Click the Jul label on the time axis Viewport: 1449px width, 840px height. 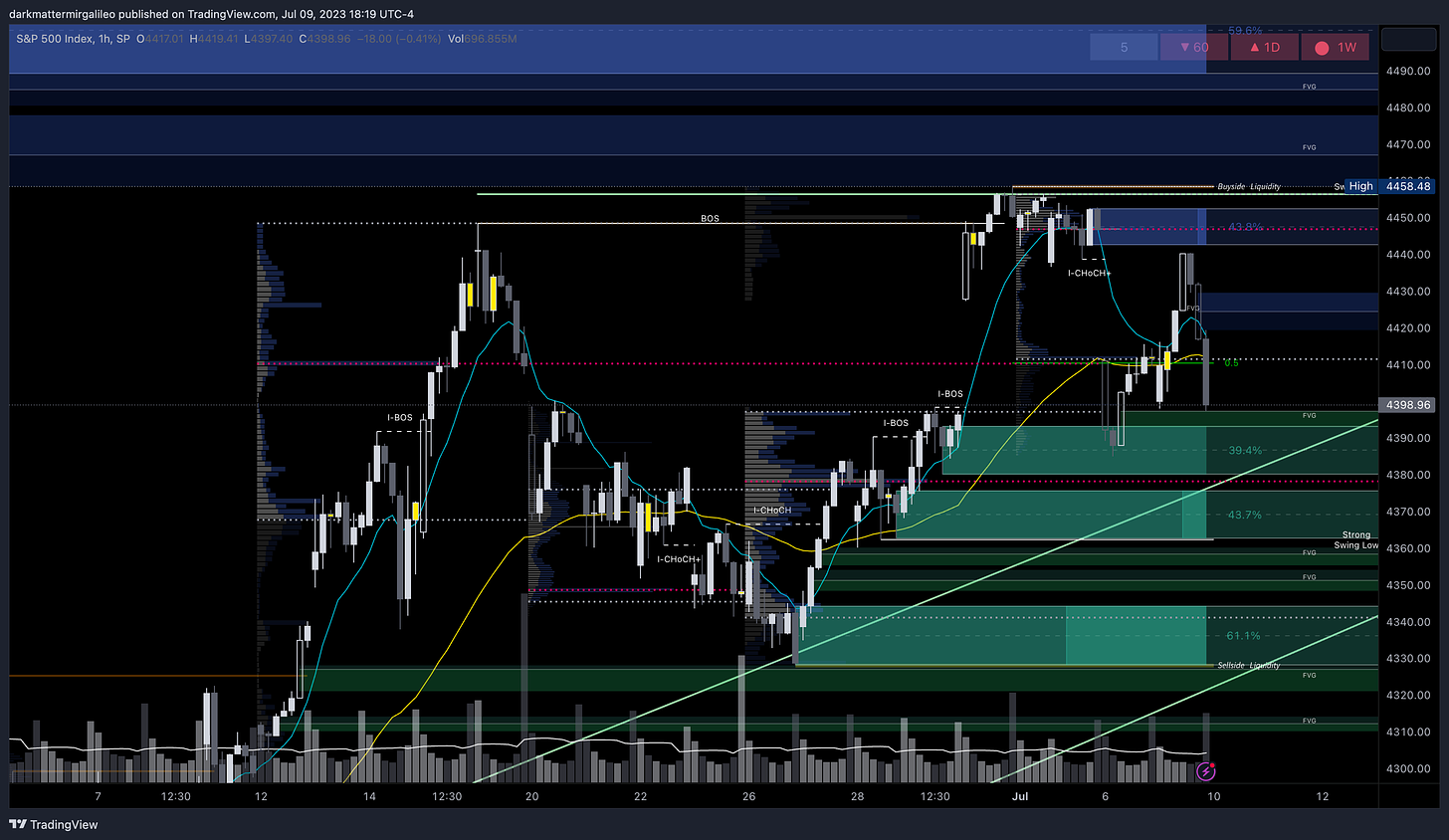click(1020, 796)
